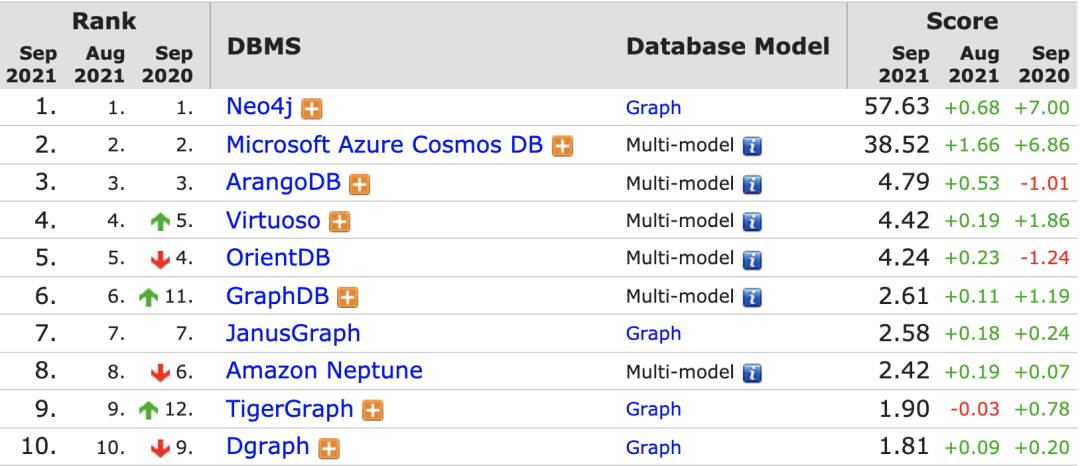Click the Multi-model text in Cosmos DB row
Viewport: 1080px width, 466px height.
680,146
